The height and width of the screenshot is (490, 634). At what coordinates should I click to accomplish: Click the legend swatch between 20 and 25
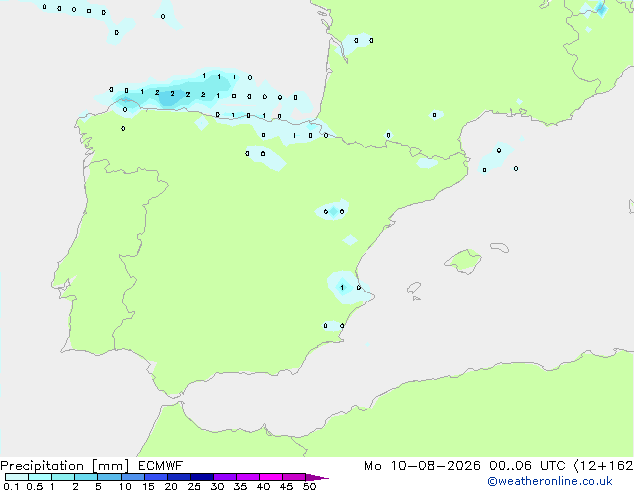tap(178, 477)
